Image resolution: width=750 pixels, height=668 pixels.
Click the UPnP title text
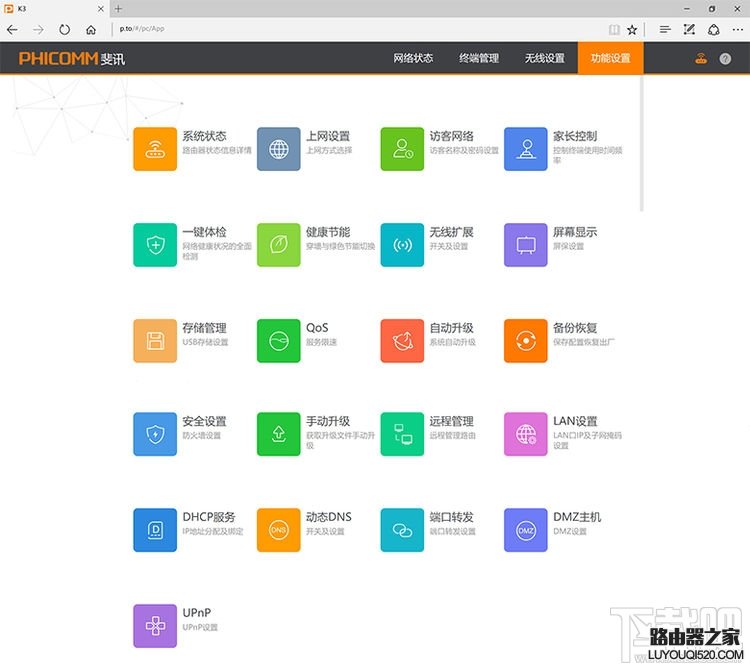click(197, 613)
